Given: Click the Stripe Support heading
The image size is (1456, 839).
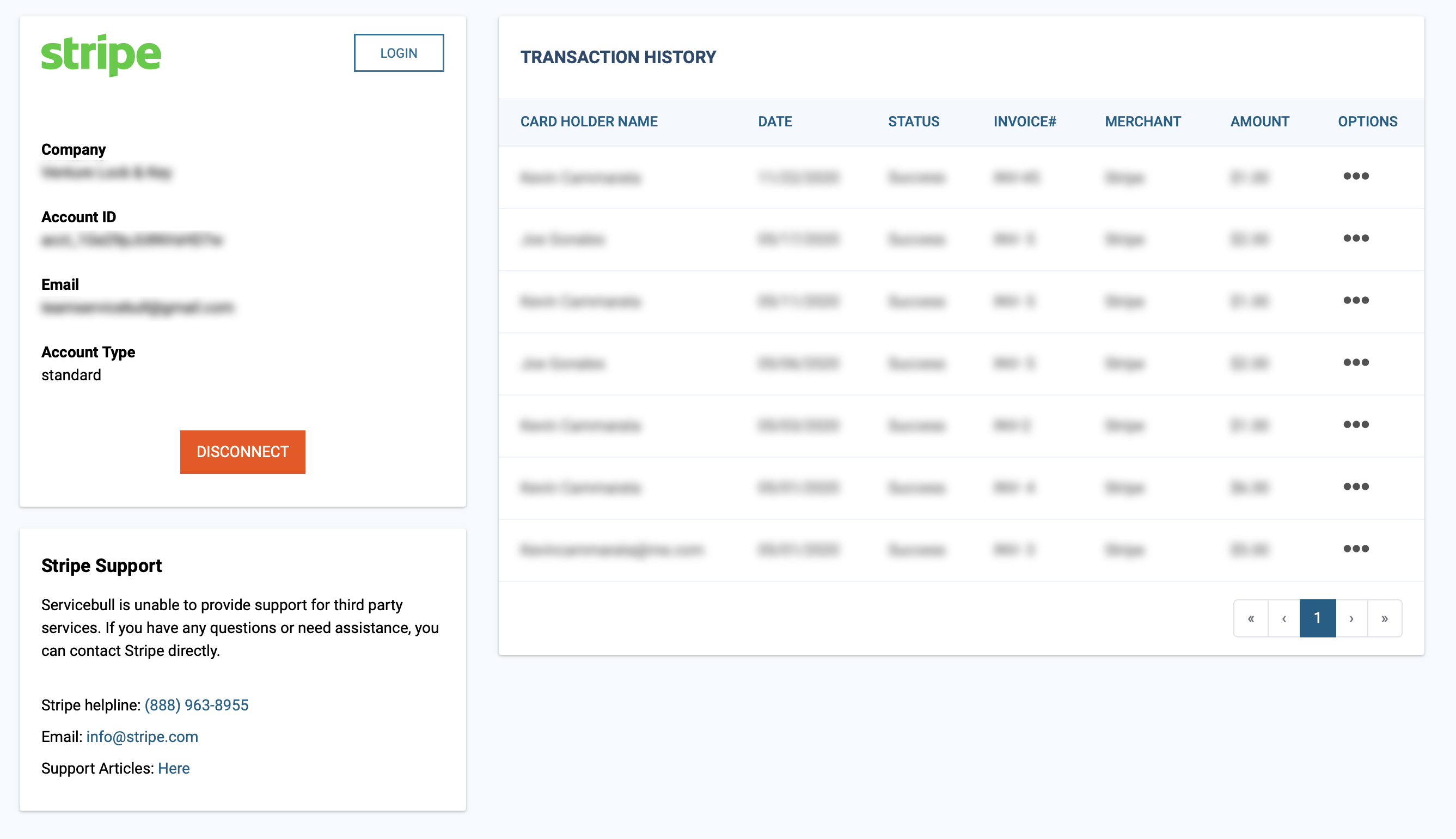Looking at the screenshot, I should (x=101, y=566).
